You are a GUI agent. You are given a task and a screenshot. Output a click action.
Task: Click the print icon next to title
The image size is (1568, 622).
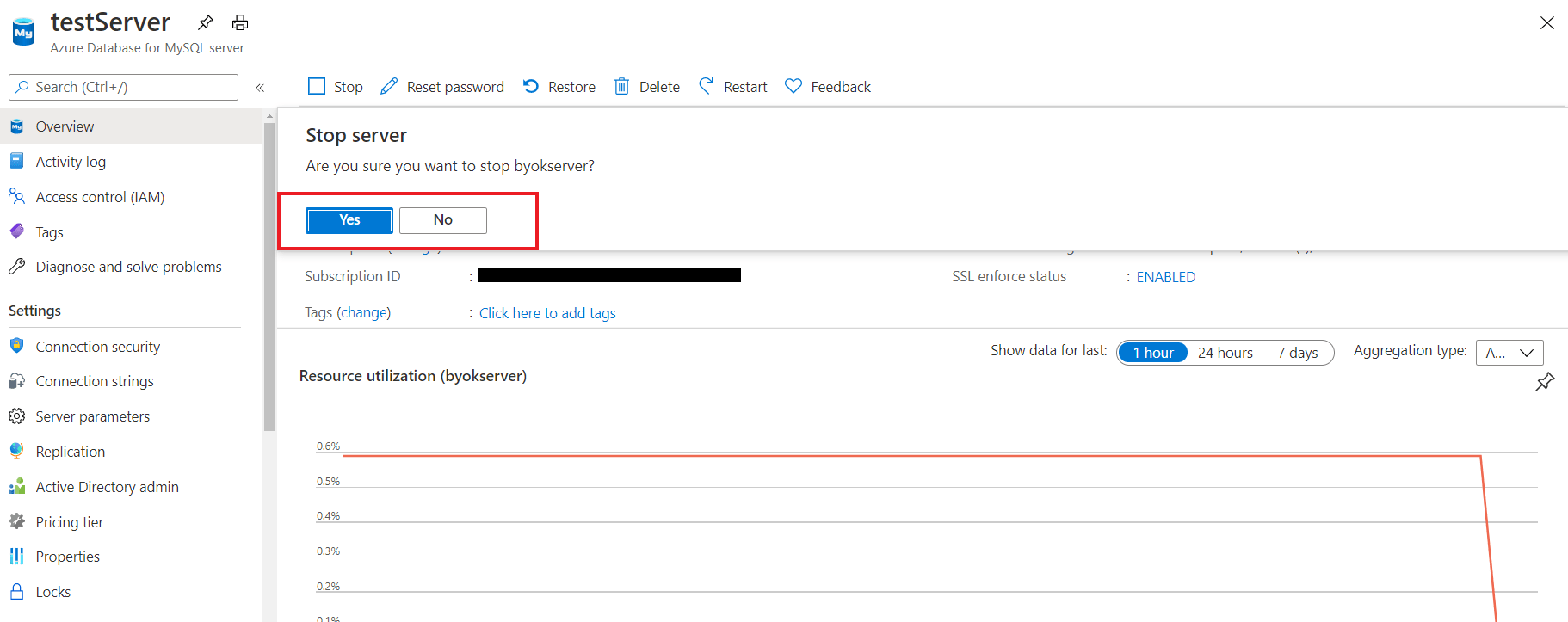coord(240,22)
